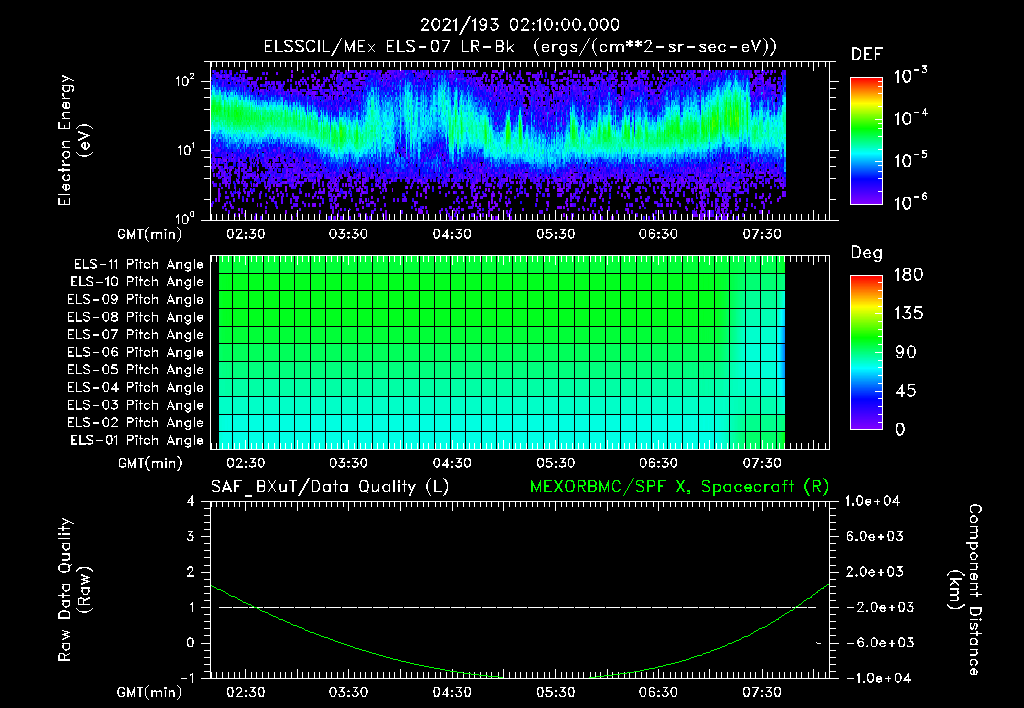Click the timestamp title 2021/193 02:10:00.000
1024x708 pixels.
coord(519,25)
